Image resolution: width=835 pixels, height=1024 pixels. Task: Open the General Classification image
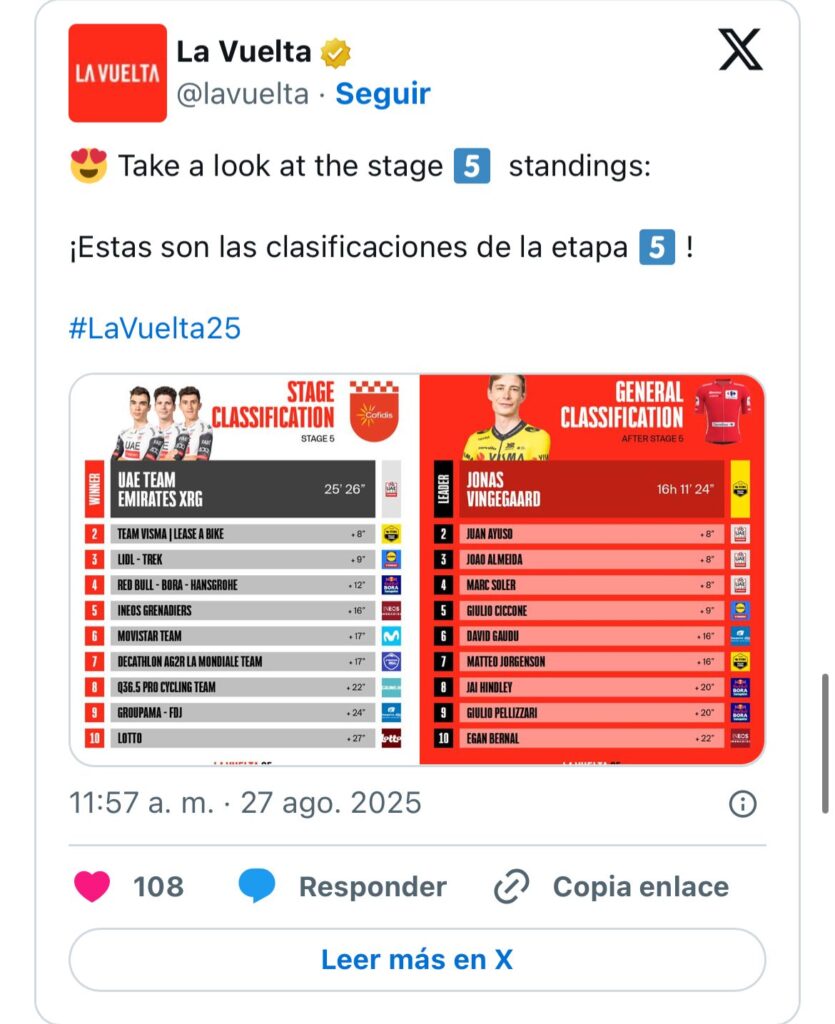coord(592,570)
